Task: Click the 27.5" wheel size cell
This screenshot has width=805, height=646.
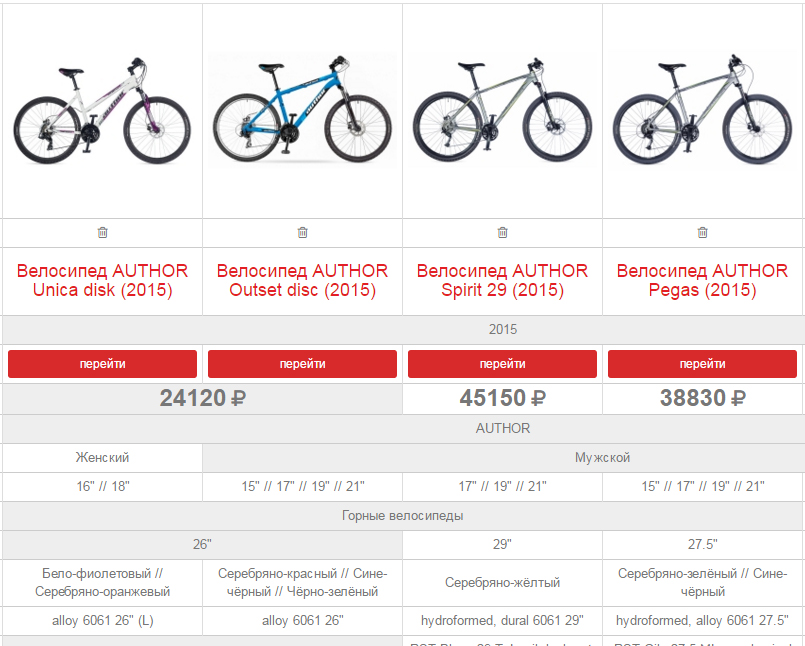Action: point(702,544)
